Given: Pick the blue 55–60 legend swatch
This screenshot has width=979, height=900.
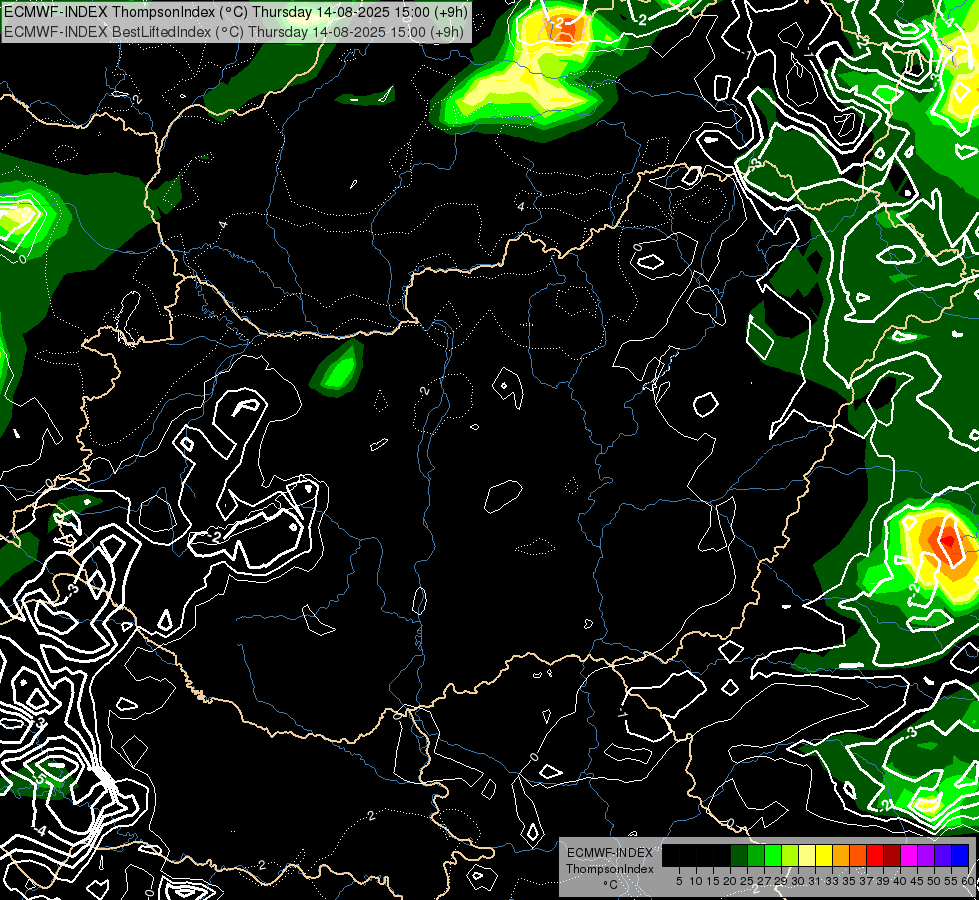Looking at the screenshot, I should pos(960,856).
